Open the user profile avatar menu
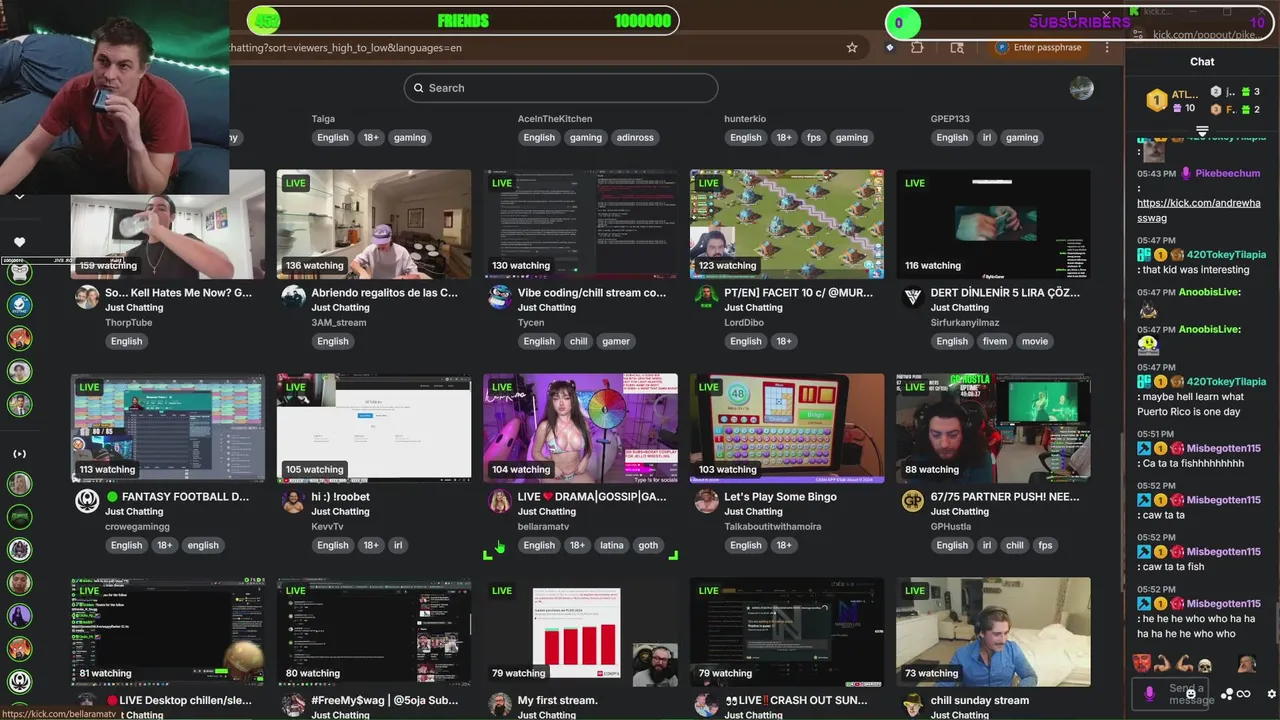1280x720 pixels. [1081, 88]
